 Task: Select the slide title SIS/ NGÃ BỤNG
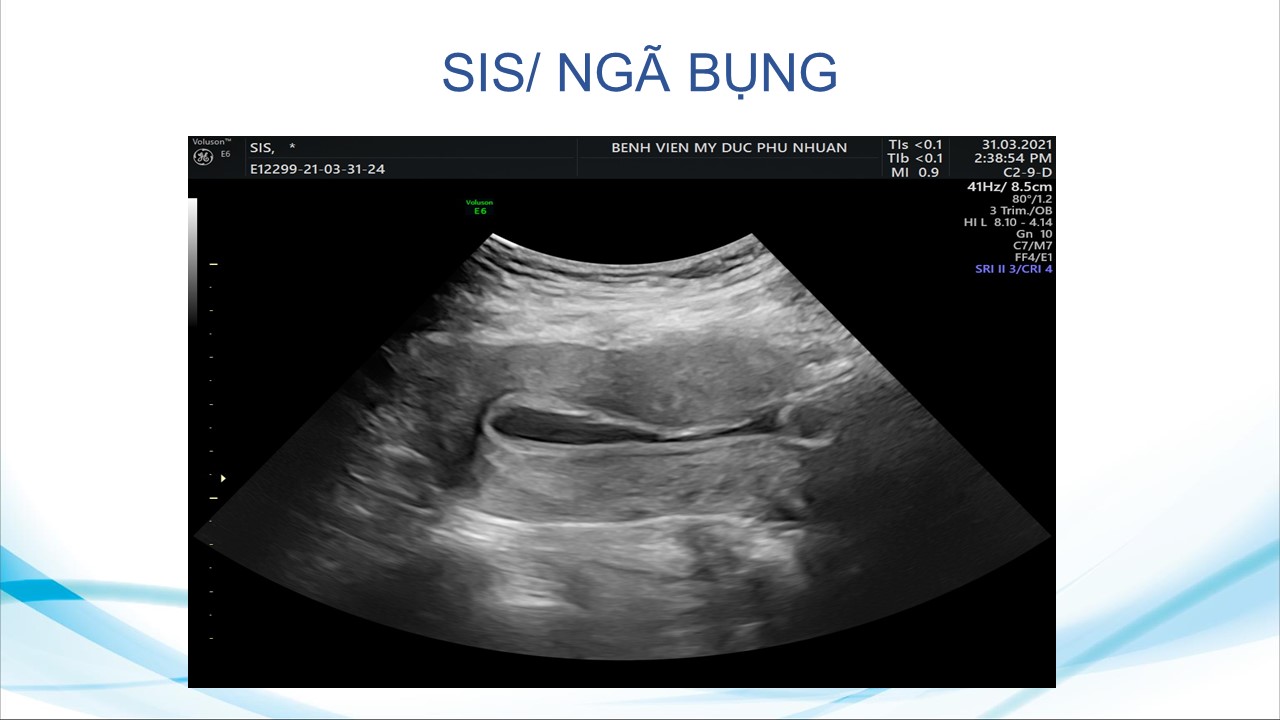point(639,73)
